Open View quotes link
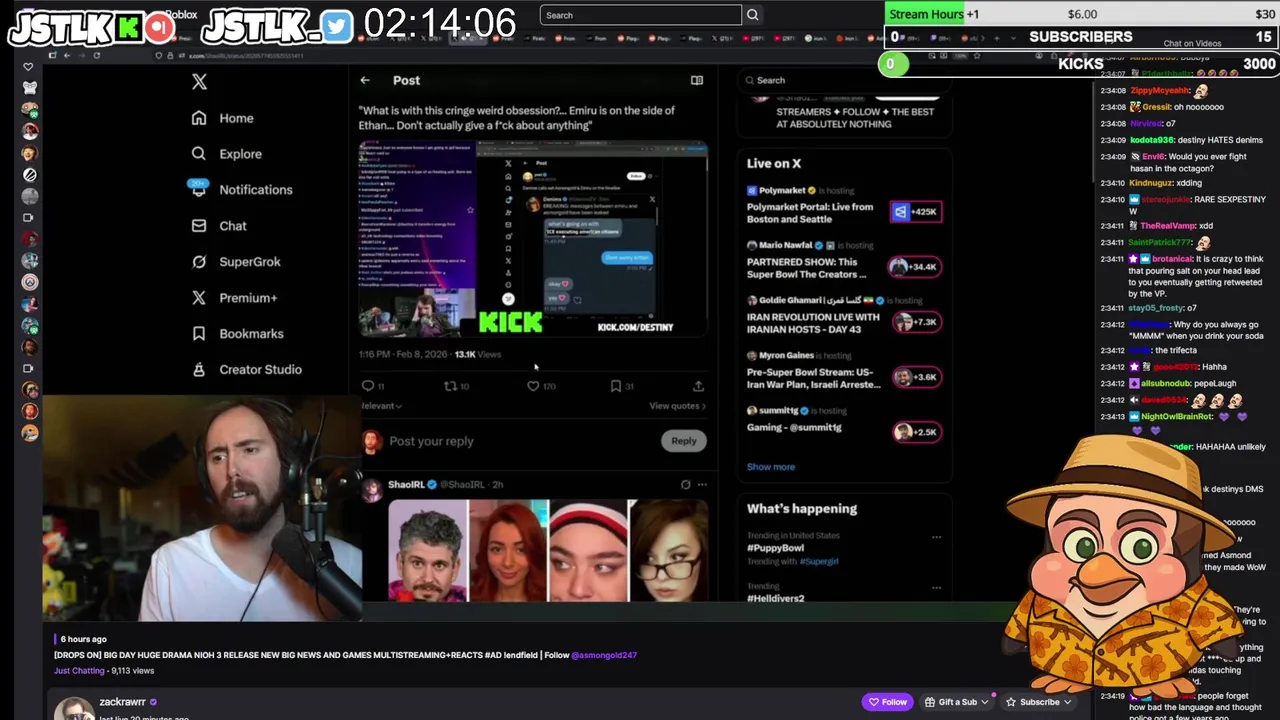 coord(677,406)
